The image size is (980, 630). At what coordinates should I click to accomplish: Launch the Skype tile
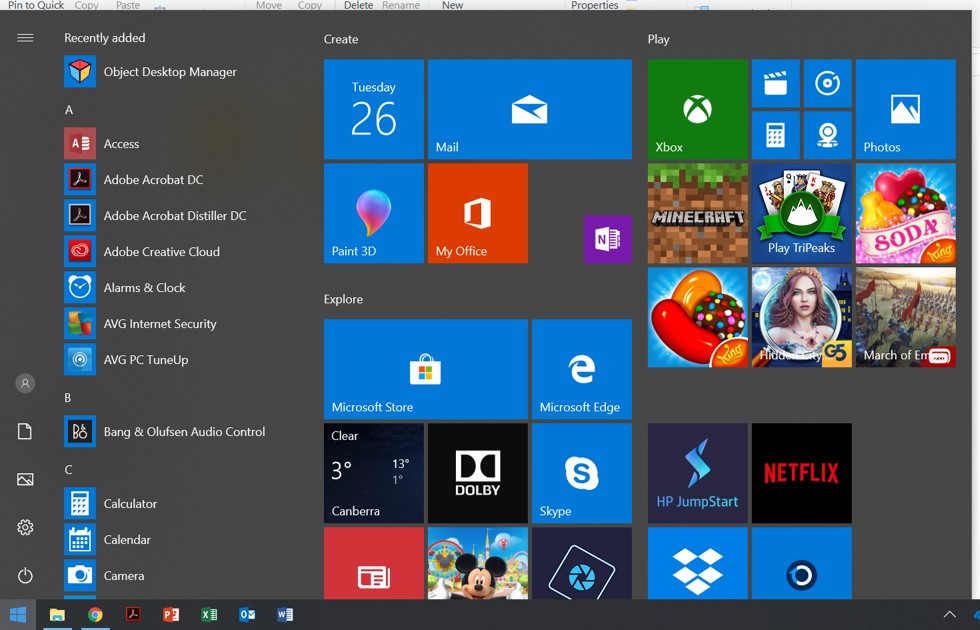click(x=582, y=473)
